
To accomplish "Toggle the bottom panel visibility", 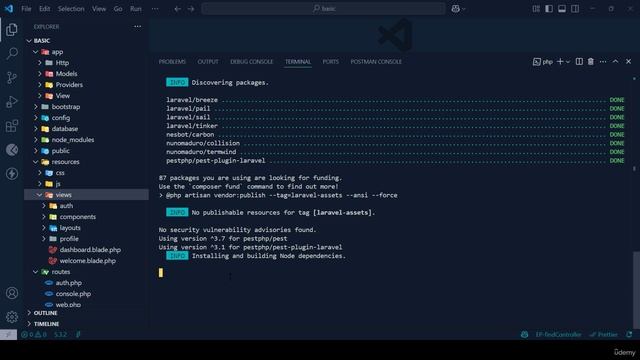I will [562, 9].
